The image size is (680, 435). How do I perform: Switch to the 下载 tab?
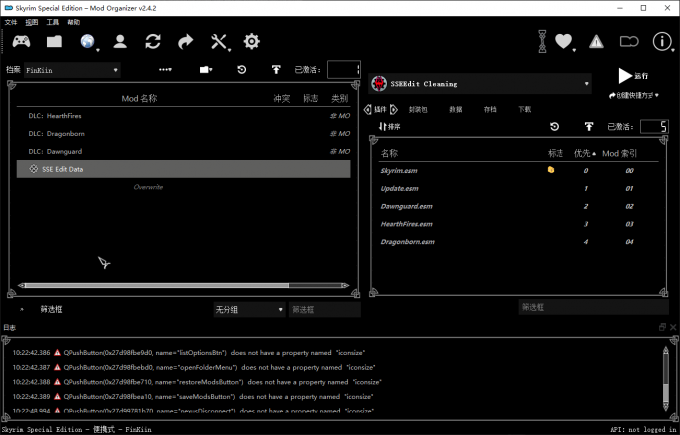click(524, 109)
